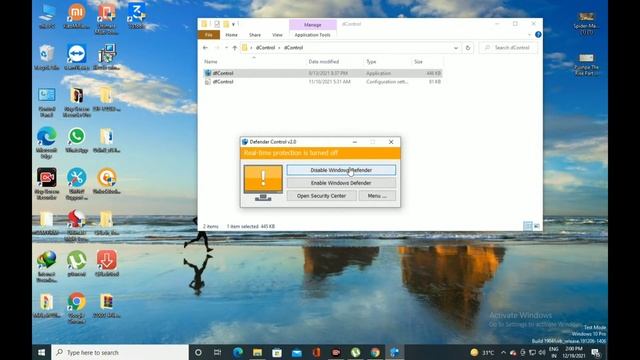Open the Home ribbon tab
Image resolution: width=640 pixels, height=360 pixels.
[231, 35]
